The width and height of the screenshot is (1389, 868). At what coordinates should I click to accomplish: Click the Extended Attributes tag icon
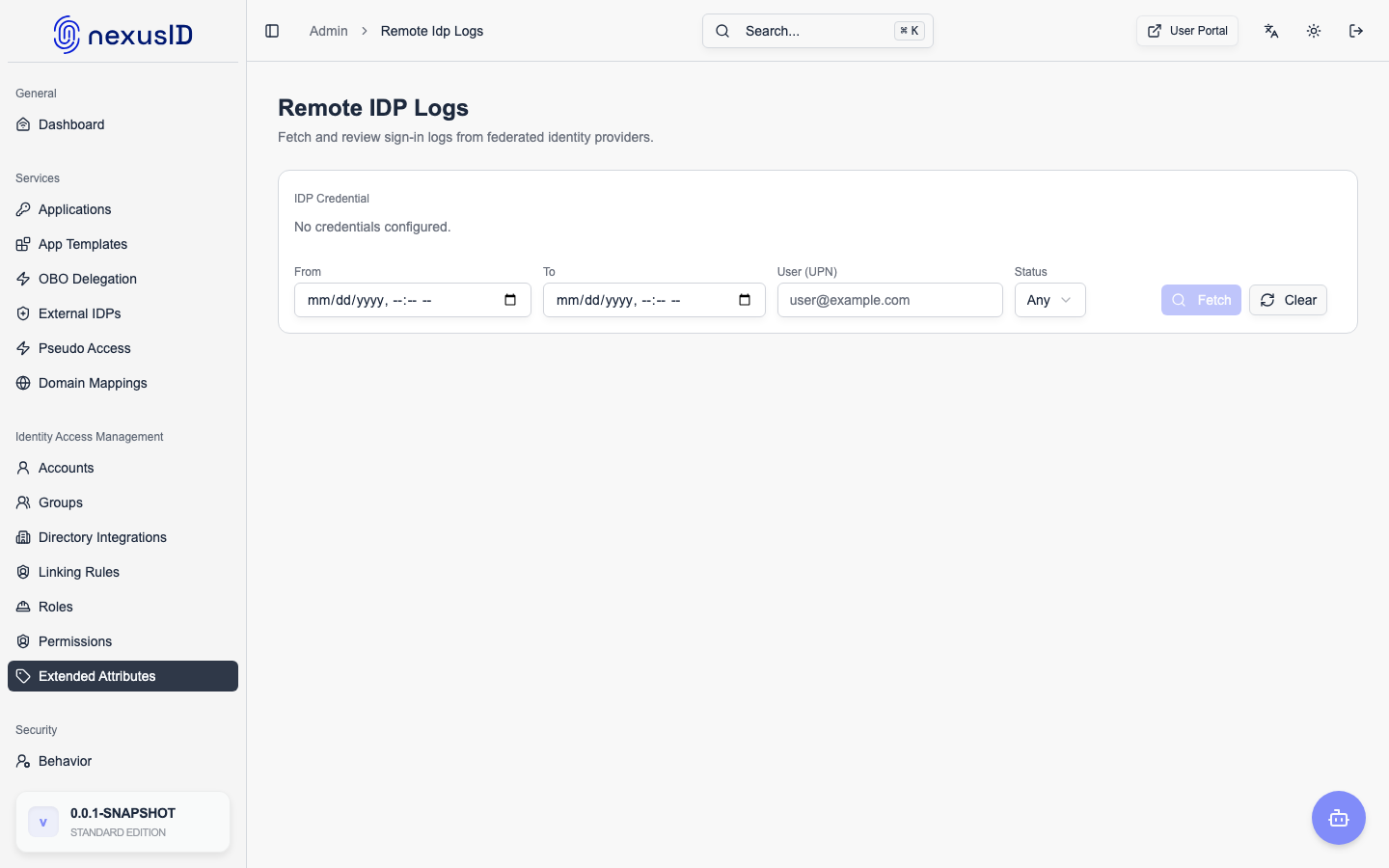(23, 676)
